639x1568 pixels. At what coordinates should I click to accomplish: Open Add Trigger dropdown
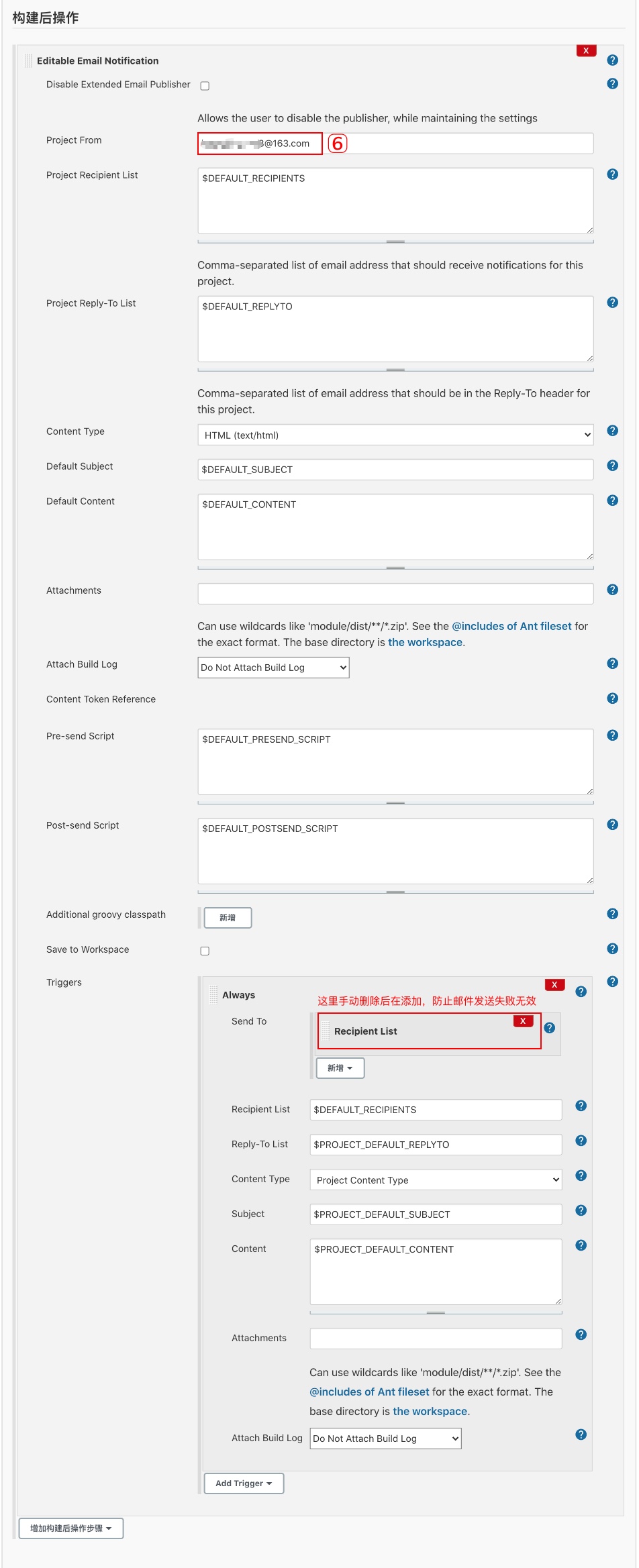pos(244,1483)
